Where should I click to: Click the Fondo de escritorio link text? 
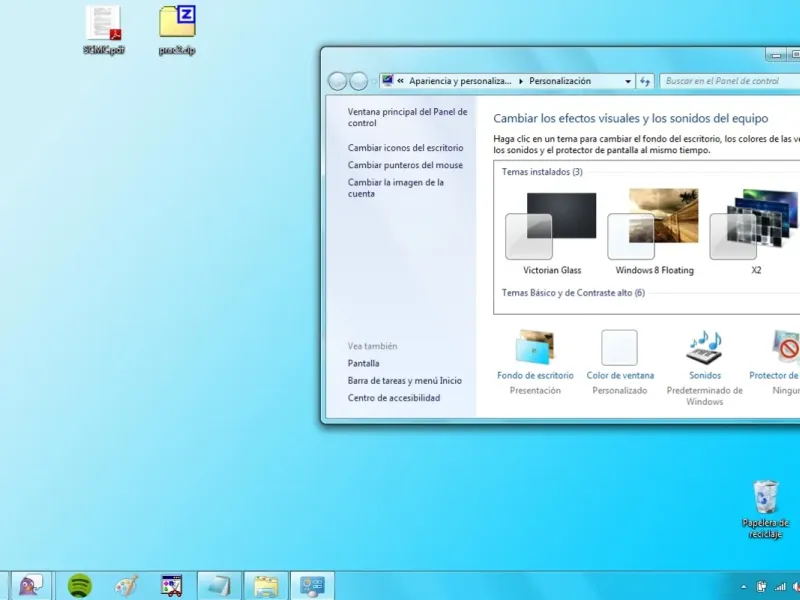[535, 376]
